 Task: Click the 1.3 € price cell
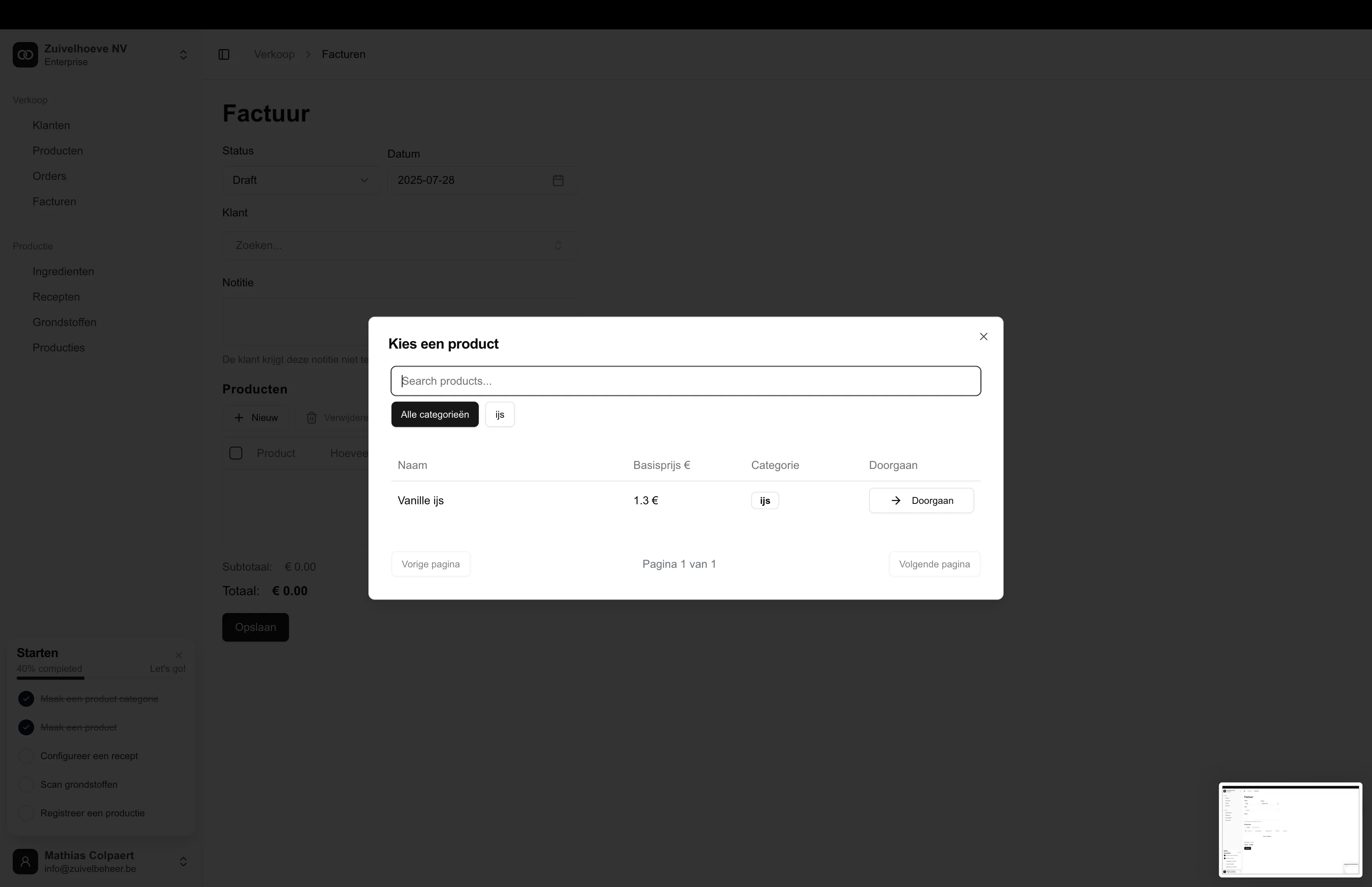[646, 501]
